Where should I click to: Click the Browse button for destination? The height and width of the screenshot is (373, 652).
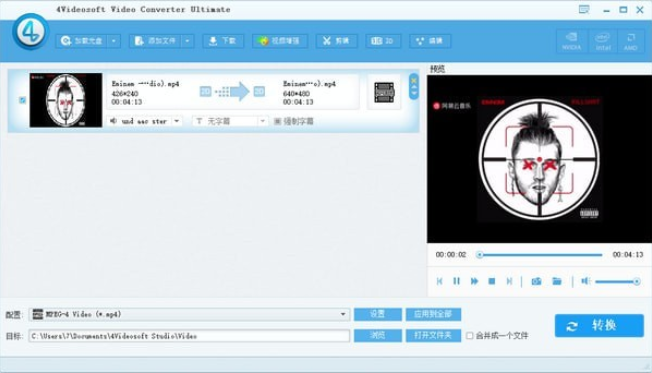coord(378,336)
